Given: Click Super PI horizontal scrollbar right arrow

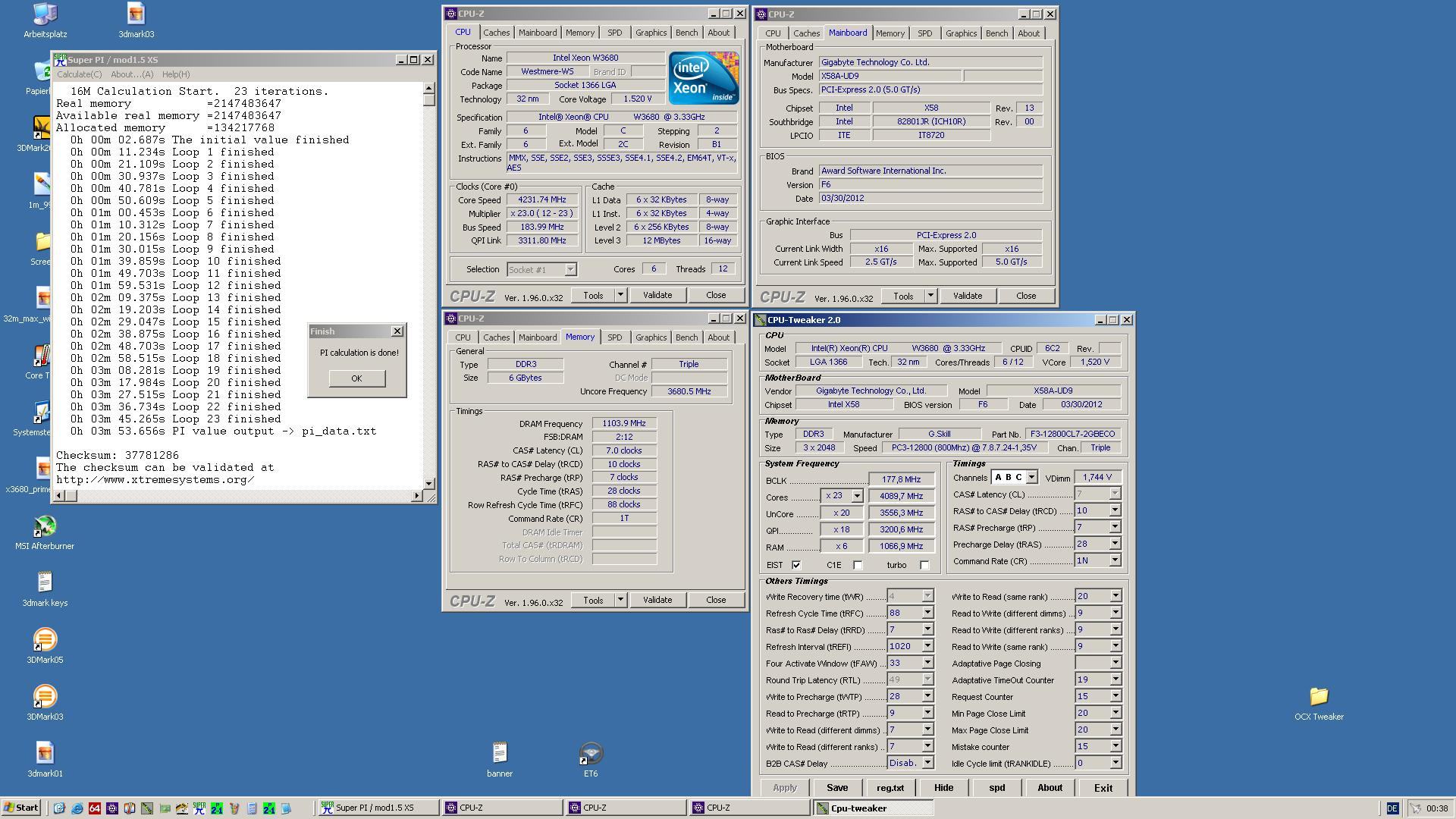Looking at the screenshot, I should pos(416,496).
